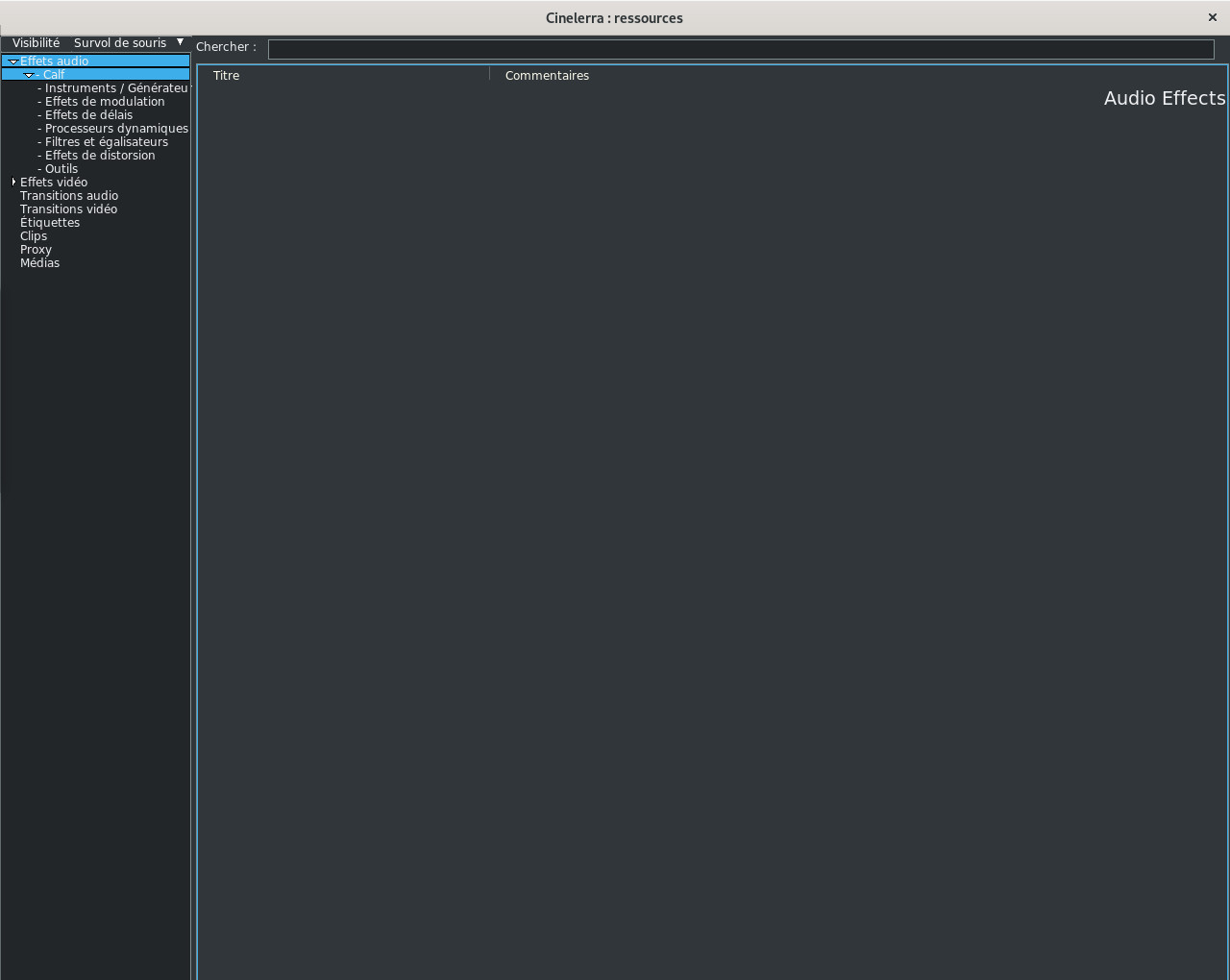
Task: Choose Processeurs dynamiques in tree
Action: (115, 129)
